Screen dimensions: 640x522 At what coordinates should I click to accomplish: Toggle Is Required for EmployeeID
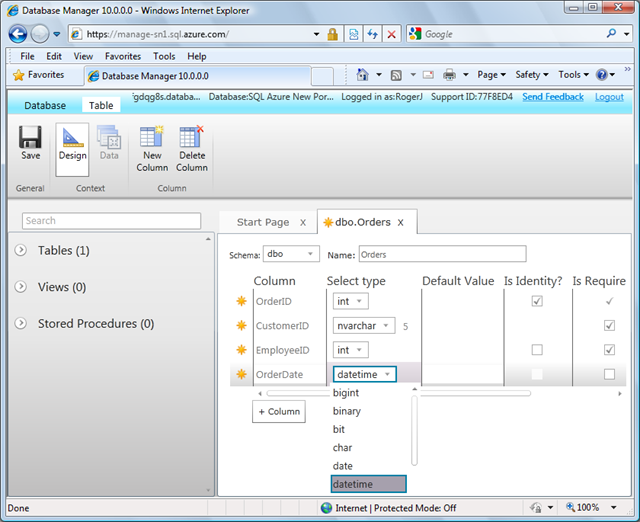coord(609,350)
